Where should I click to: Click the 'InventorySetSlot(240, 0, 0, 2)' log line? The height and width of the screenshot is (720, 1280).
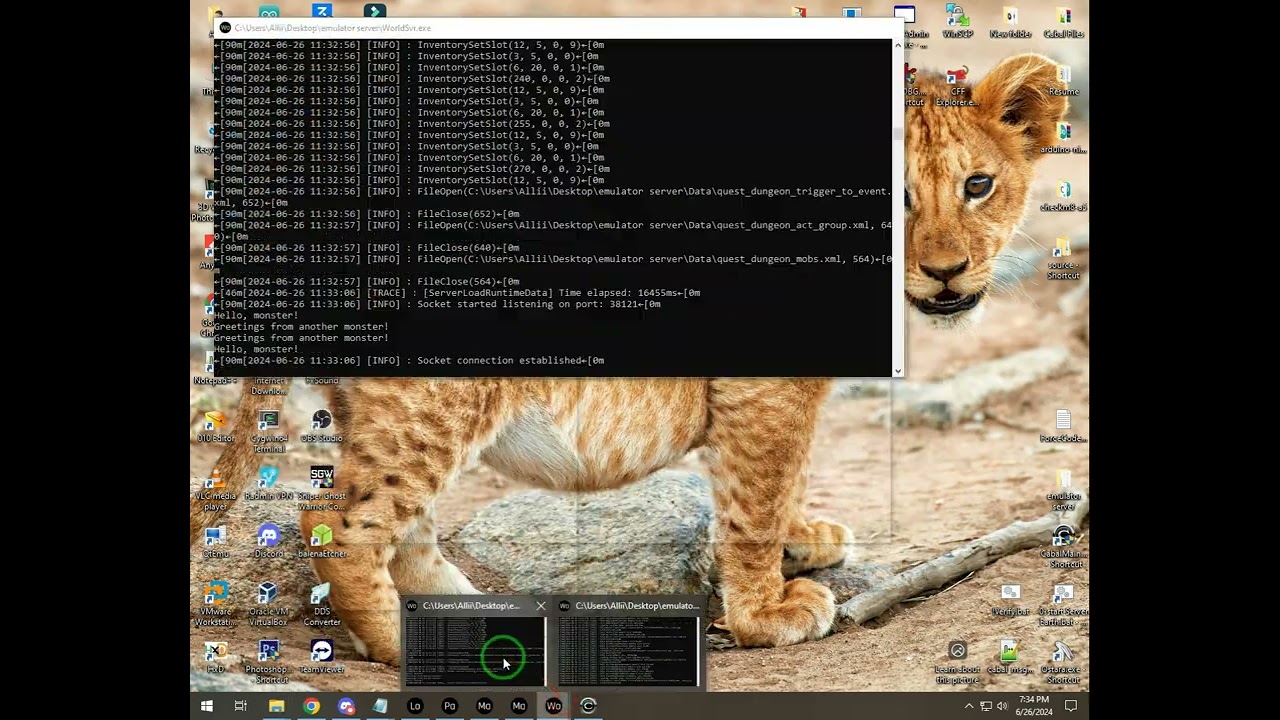[412, 79]
